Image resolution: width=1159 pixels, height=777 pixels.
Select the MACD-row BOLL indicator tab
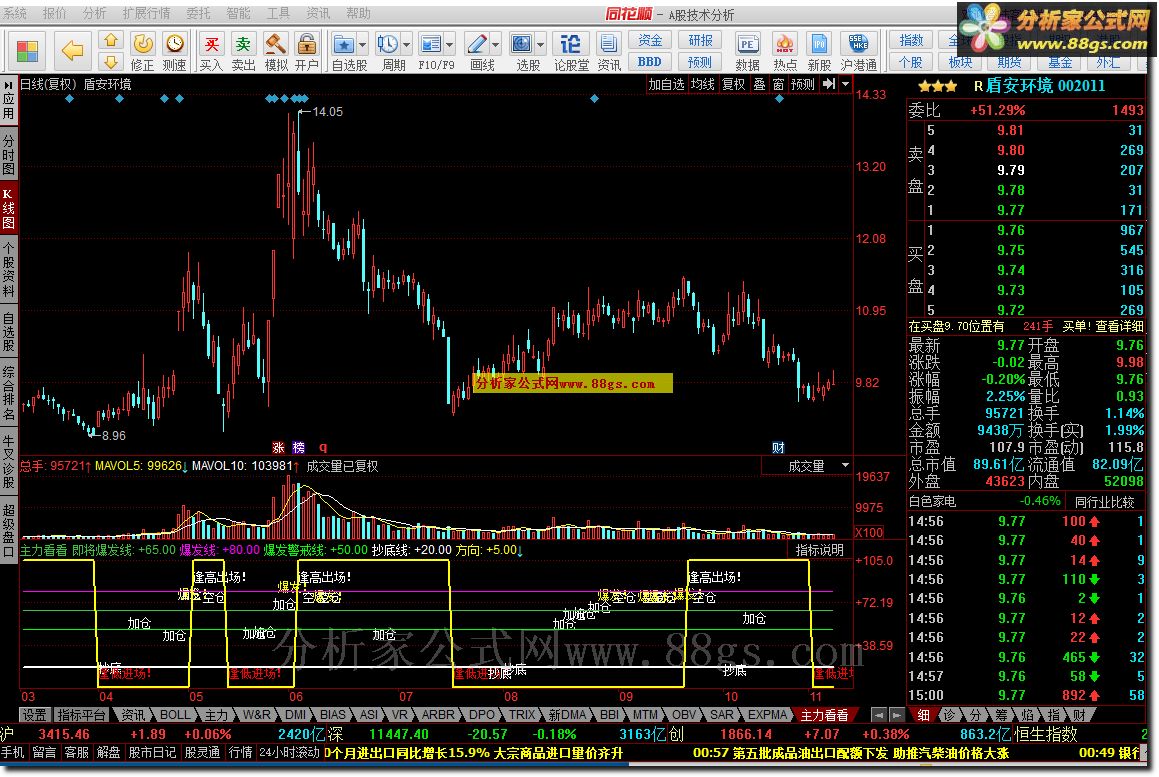[x=175, y=715]
